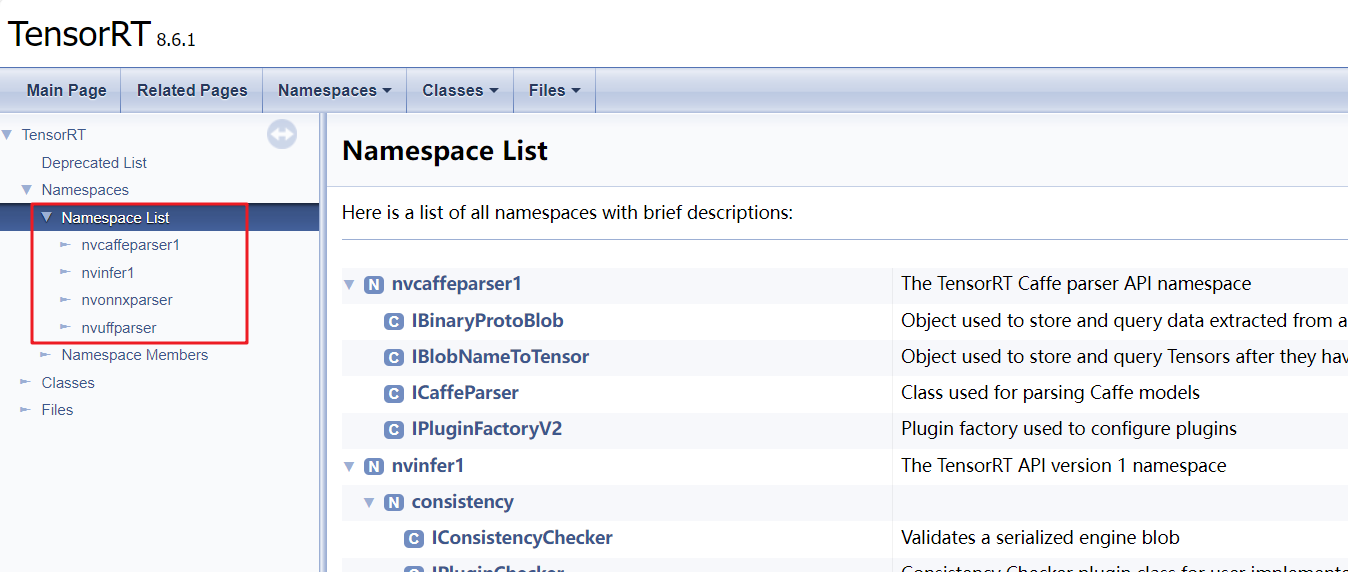The image size is (1348, 572).
Task: Click the C badge beside IPluginFactoryV2
Action: (x=394, y=429)
